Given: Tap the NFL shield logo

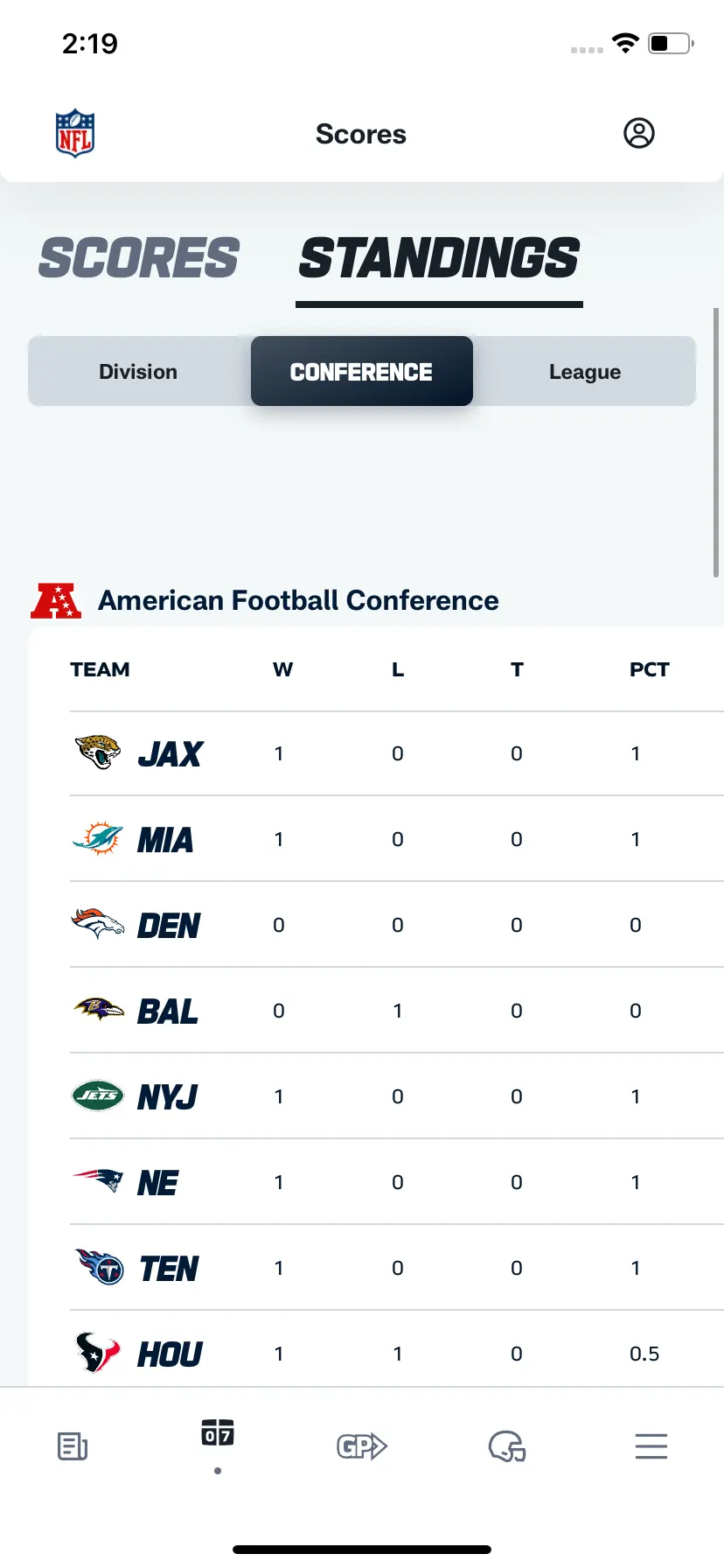Looking at the screenshot, I should (x=75, y=134).
